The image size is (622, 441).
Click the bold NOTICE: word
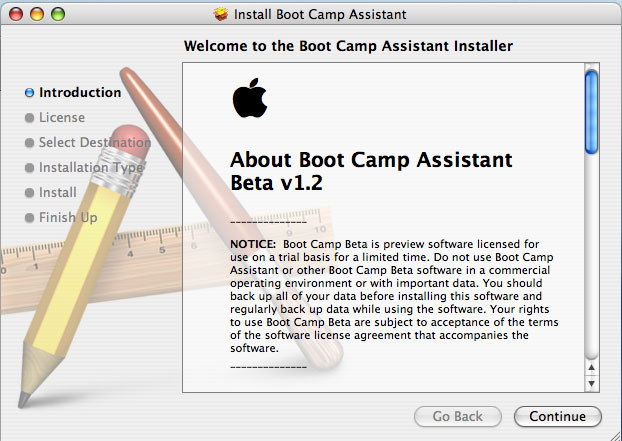(x=253, y=244)
